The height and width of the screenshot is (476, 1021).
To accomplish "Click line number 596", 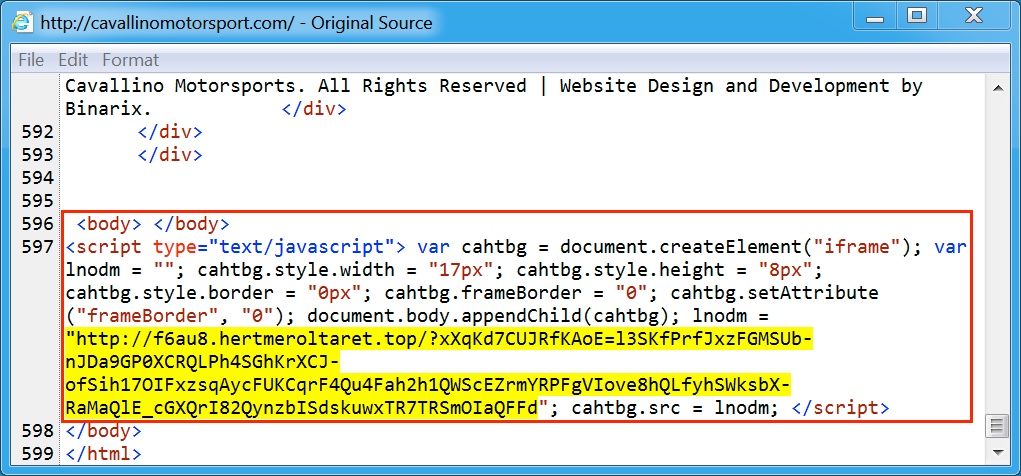I will (39, 224).
